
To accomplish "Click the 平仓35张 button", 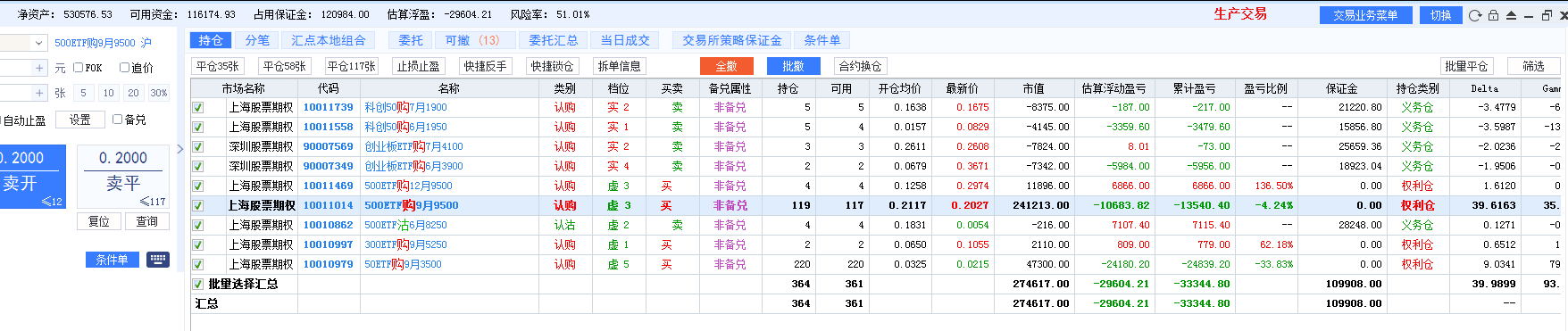I will tap(218, 66).
